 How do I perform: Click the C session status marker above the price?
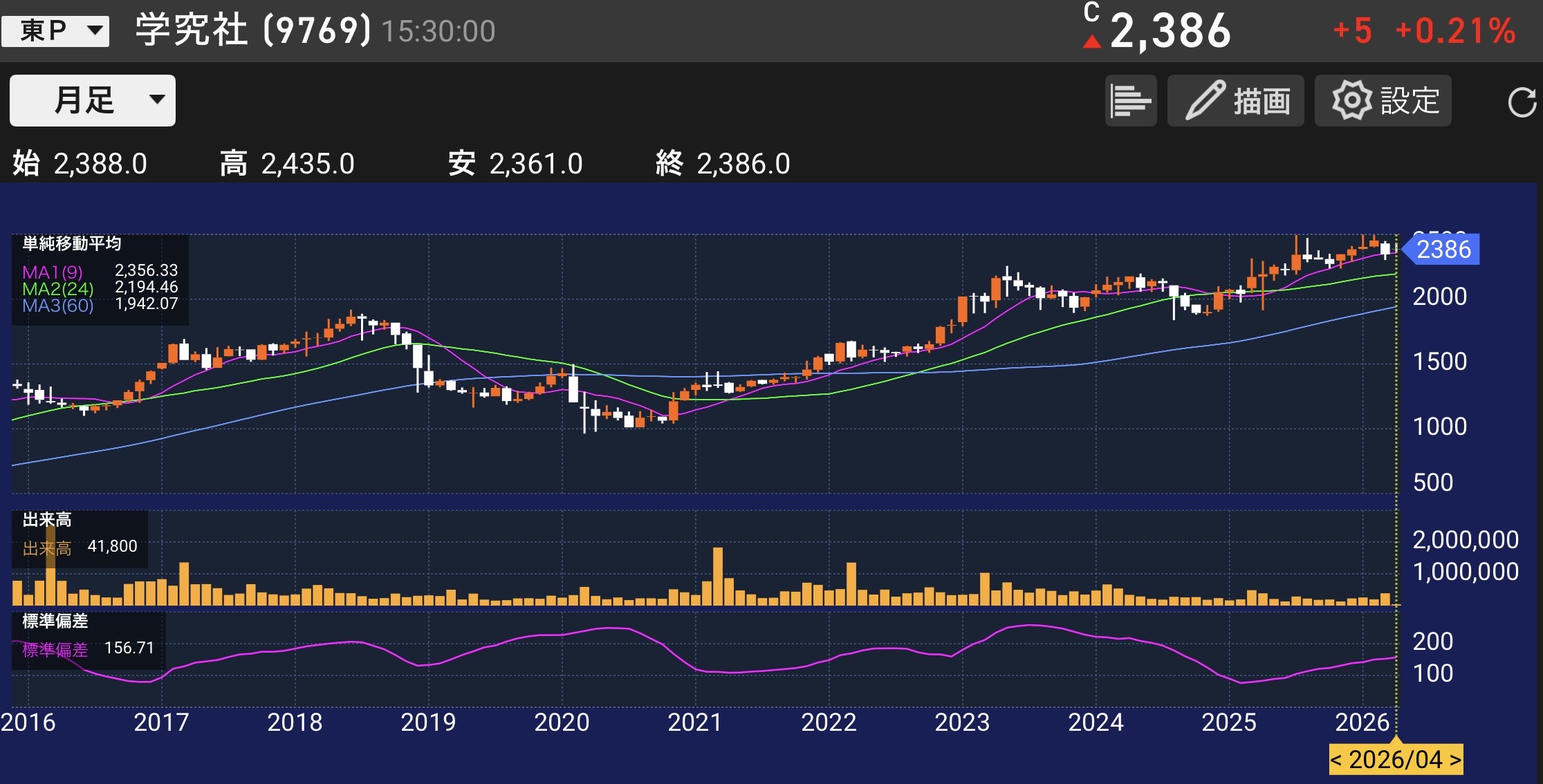1091,12
